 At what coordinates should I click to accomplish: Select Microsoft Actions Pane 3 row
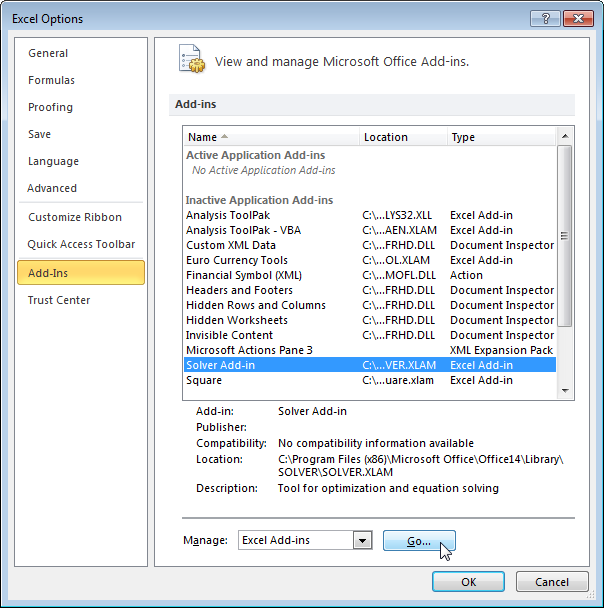[x=370, y=350]
